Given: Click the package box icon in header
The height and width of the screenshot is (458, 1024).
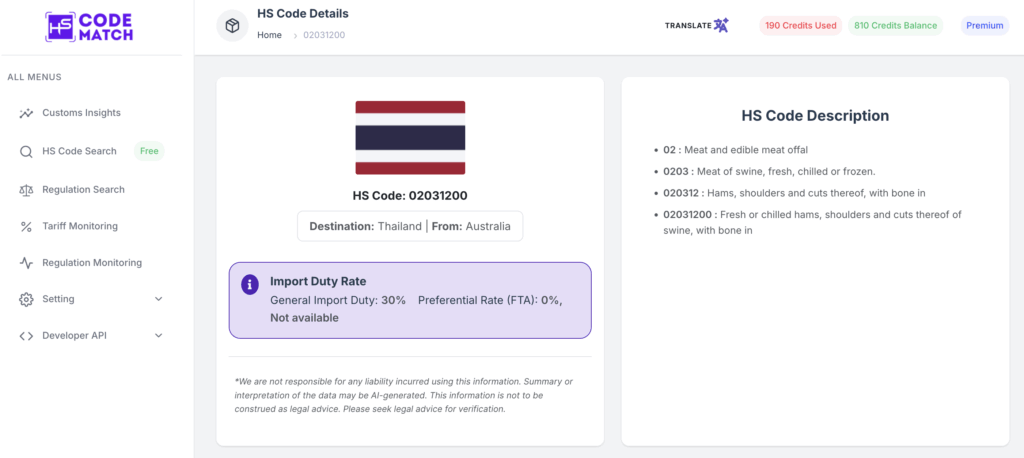Looking at the screenshot, I should click(232, 26).
